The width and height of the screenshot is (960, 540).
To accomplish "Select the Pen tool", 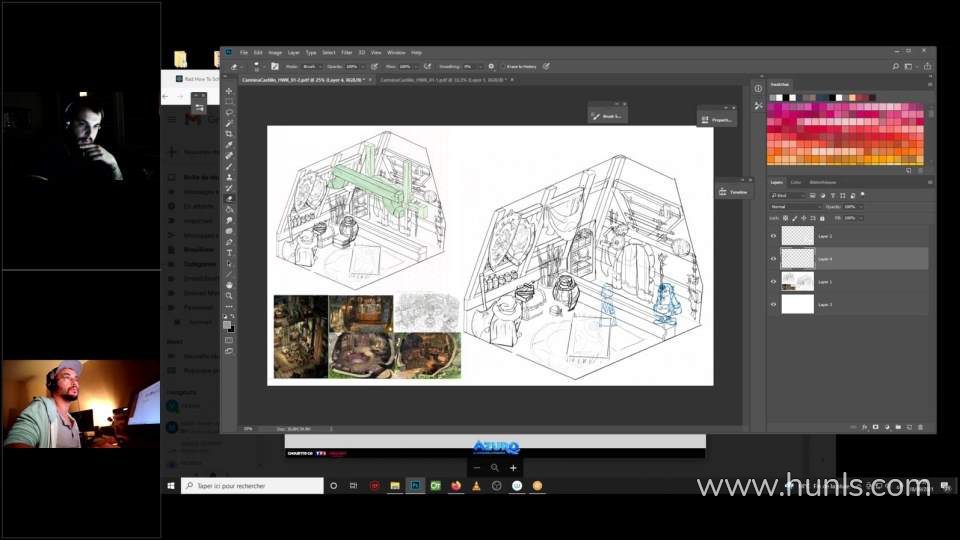I will pyautogui.click(x=229, y=242).
